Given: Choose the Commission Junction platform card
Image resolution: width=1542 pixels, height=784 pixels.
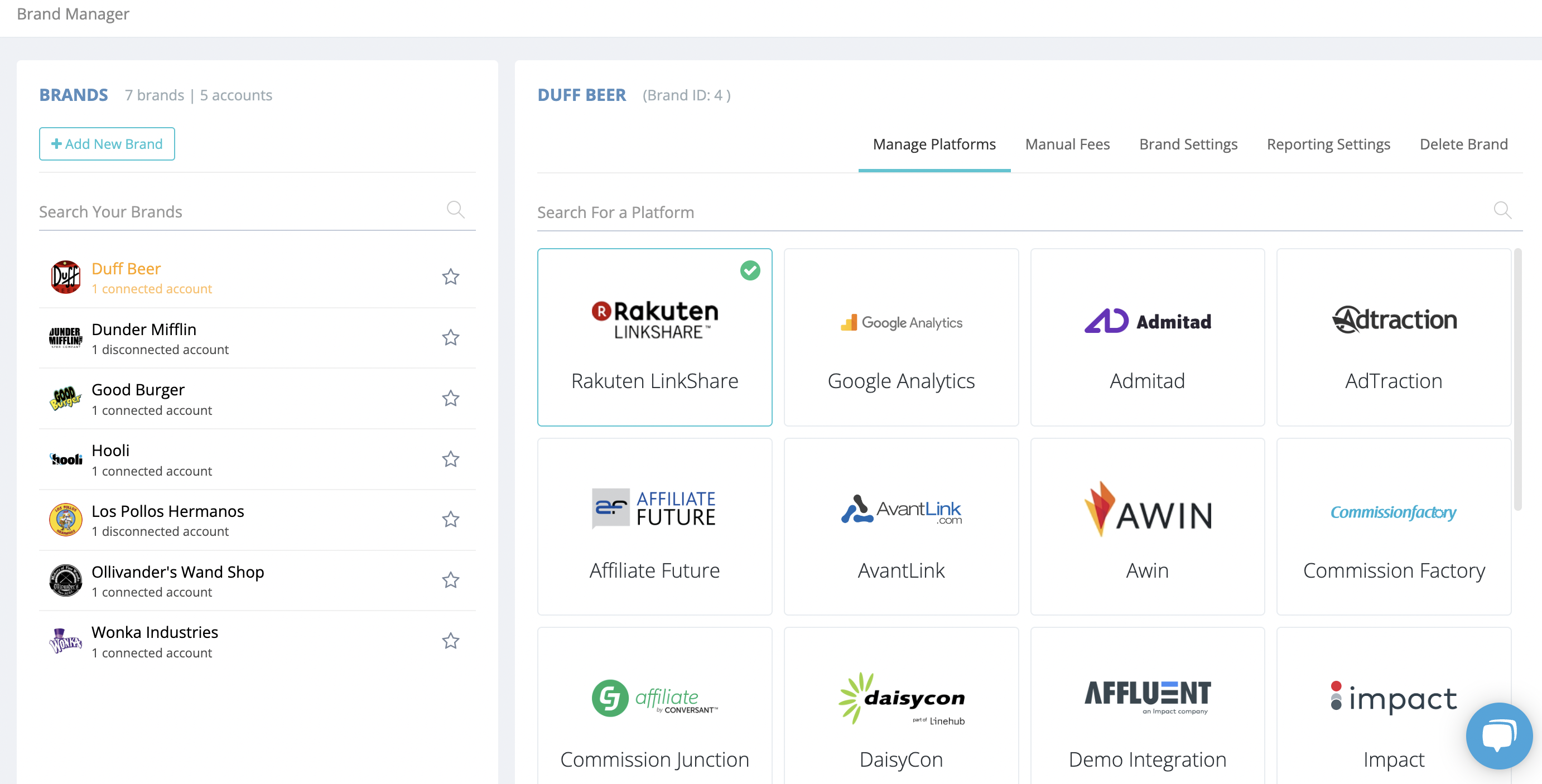Looking at the screenshot, I should tap(654, 706).
